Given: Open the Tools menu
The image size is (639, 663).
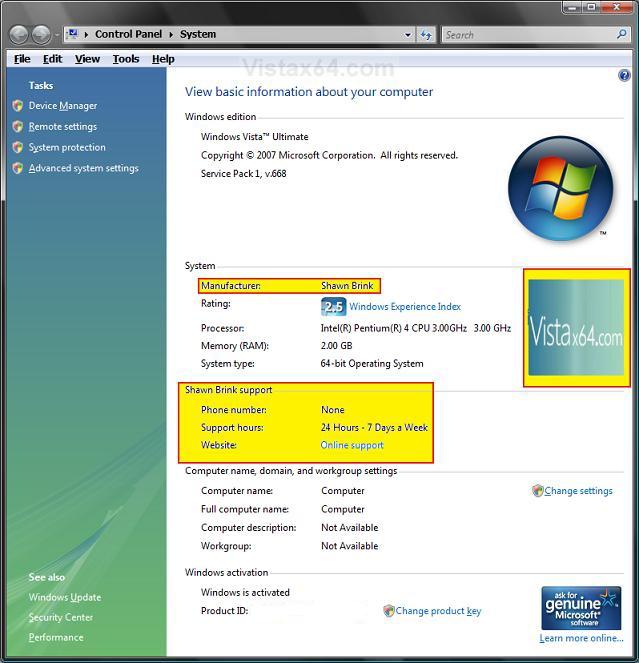Looking at the screenshot, I should (126, 59).
